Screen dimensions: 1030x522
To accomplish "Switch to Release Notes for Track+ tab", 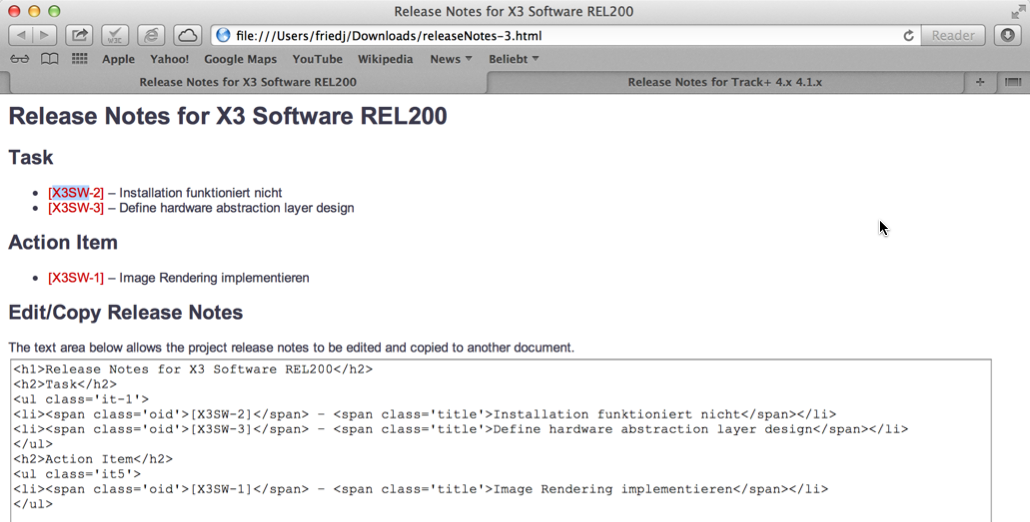I will click(x=725, y=82).
